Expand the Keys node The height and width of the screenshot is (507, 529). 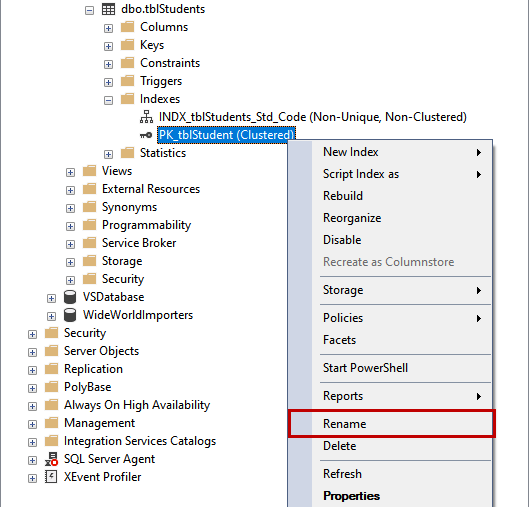tap(108, 46)
